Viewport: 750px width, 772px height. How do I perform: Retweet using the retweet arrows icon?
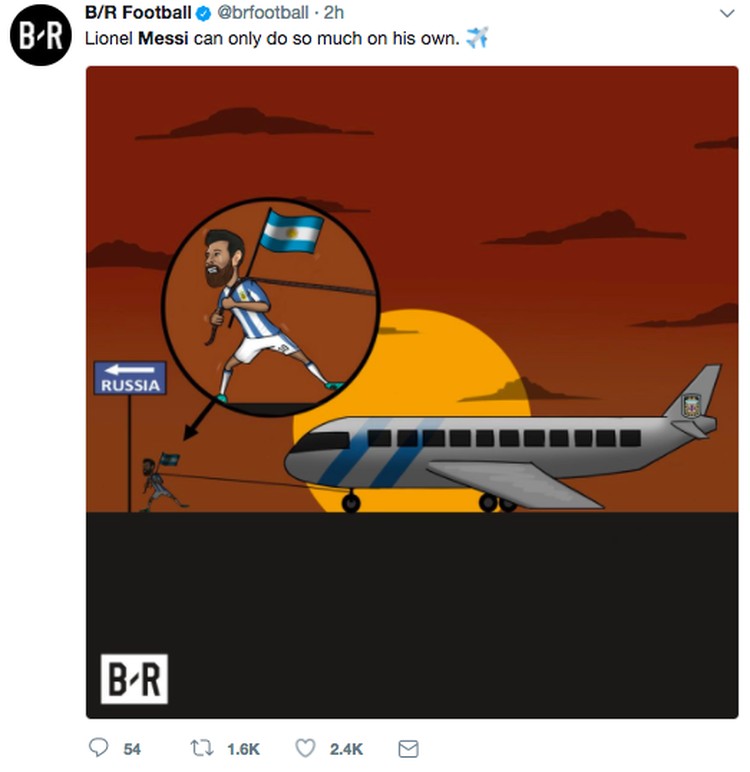(x=201, y=748)
